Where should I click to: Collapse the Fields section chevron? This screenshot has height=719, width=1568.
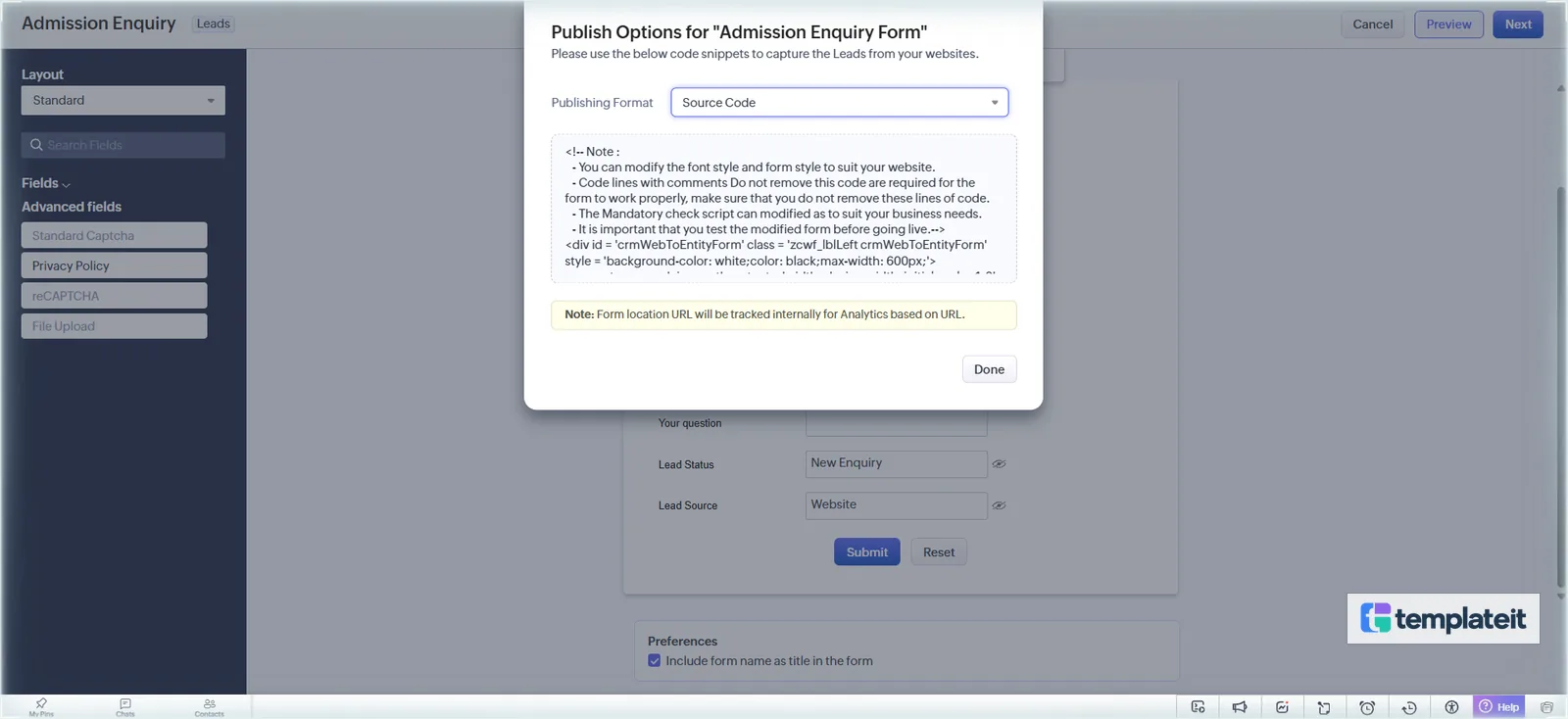coord(66,184)
